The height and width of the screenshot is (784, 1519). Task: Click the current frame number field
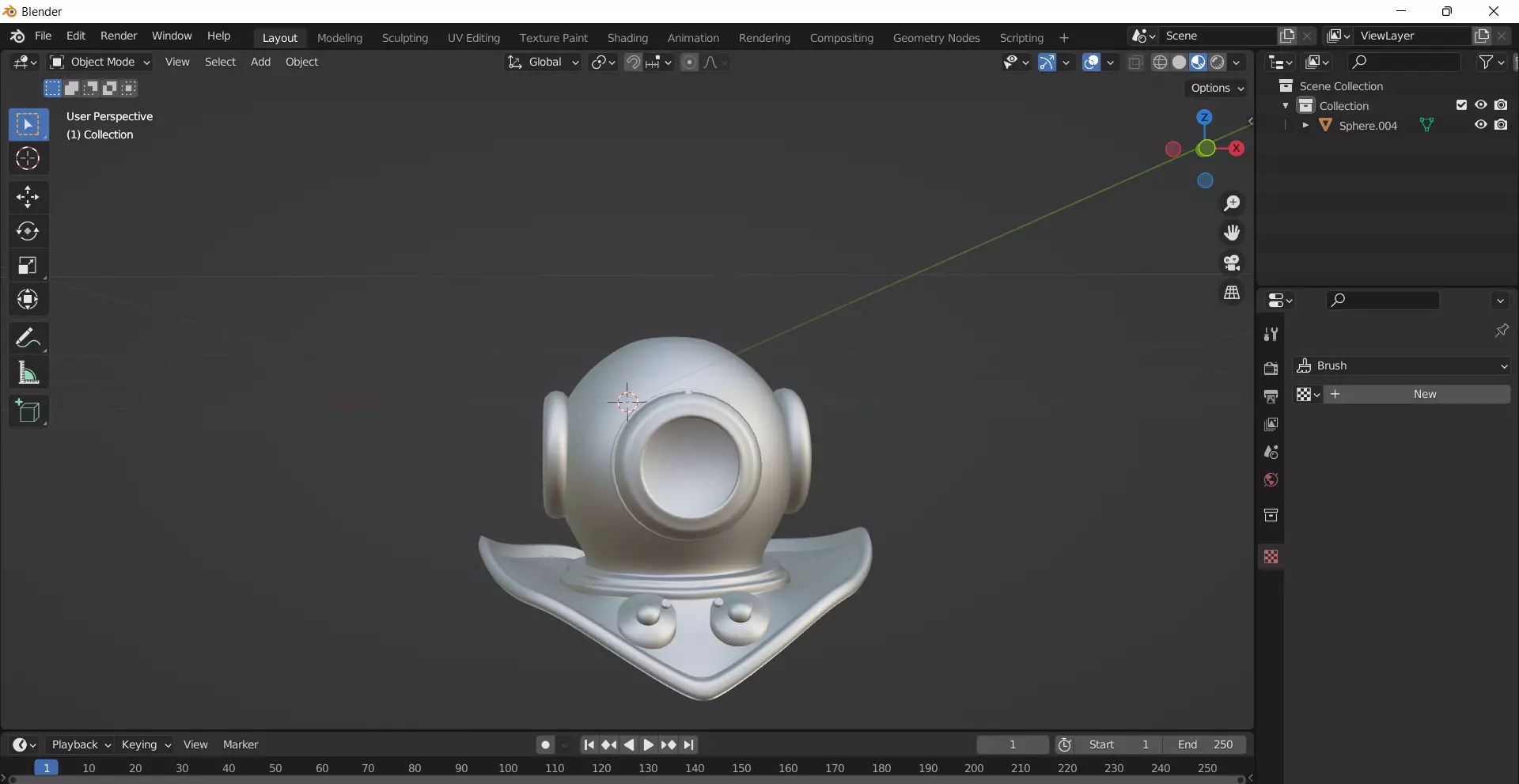pos(1013,744)
